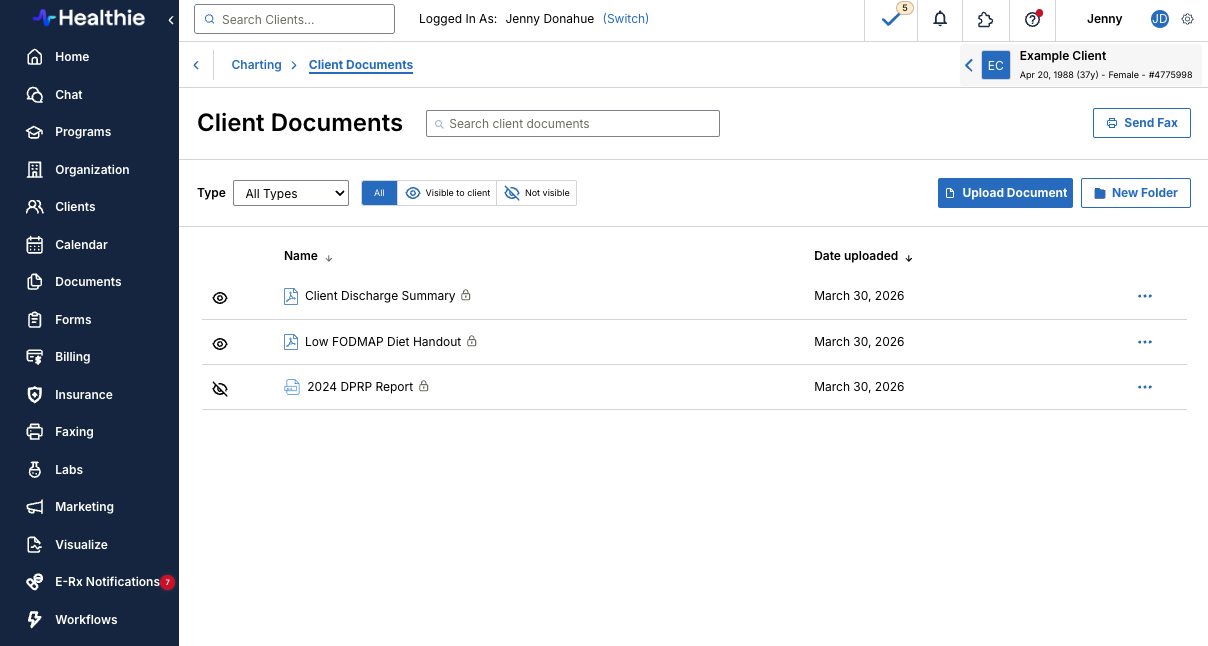The width and height of the screenshot is (1208, 646).
Task: Open the notifications bell icon
Action: 940,19
